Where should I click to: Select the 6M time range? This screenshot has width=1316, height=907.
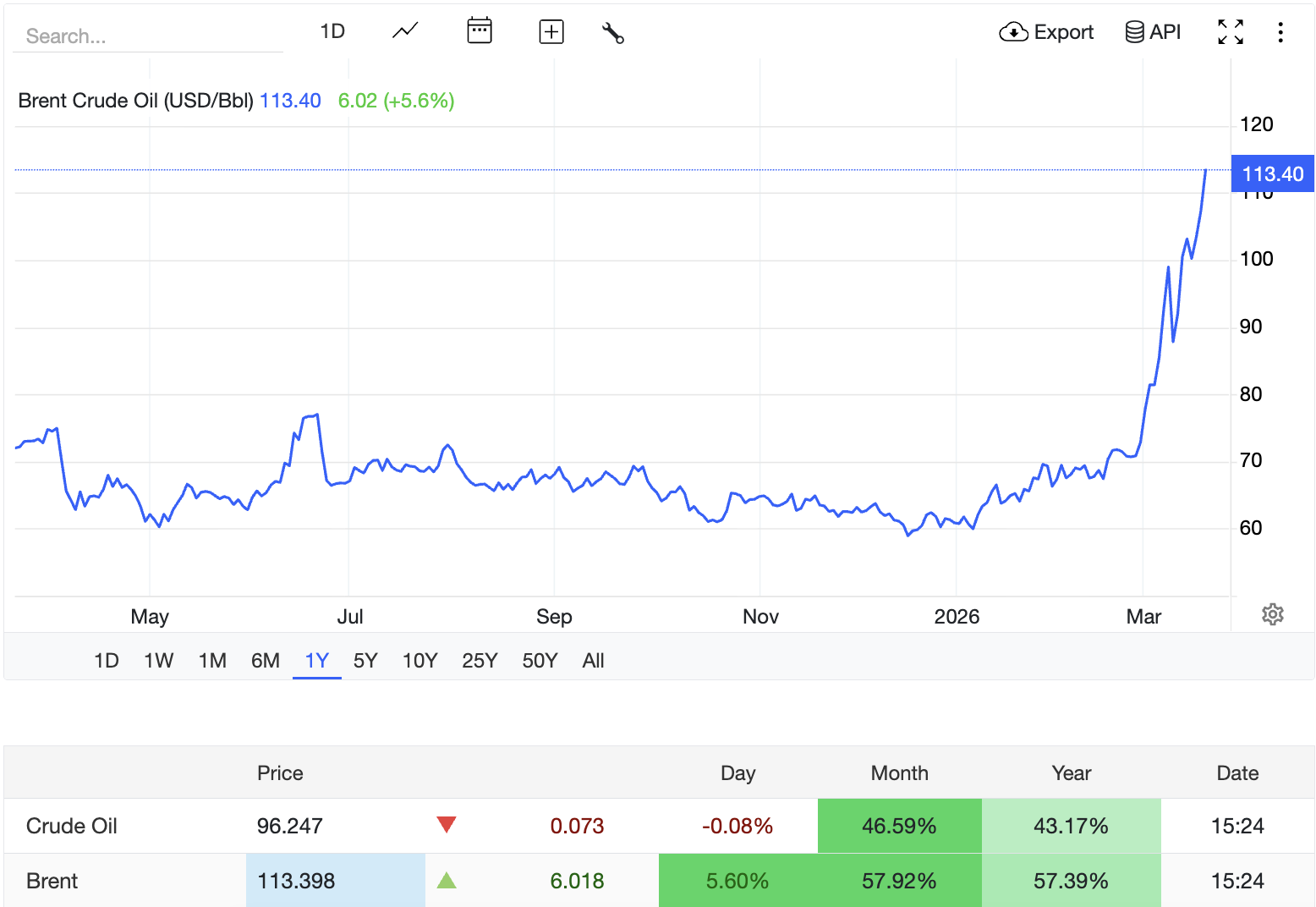266,661
